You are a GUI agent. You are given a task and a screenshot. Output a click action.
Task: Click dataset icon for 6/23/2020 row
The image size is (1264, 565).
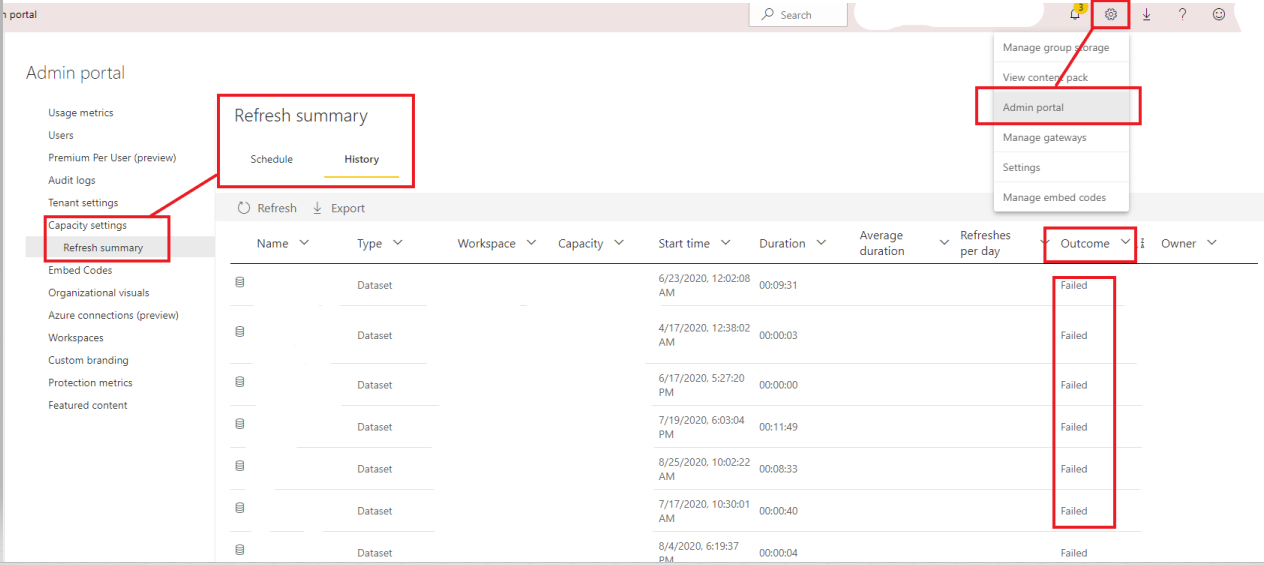point(239,283)
